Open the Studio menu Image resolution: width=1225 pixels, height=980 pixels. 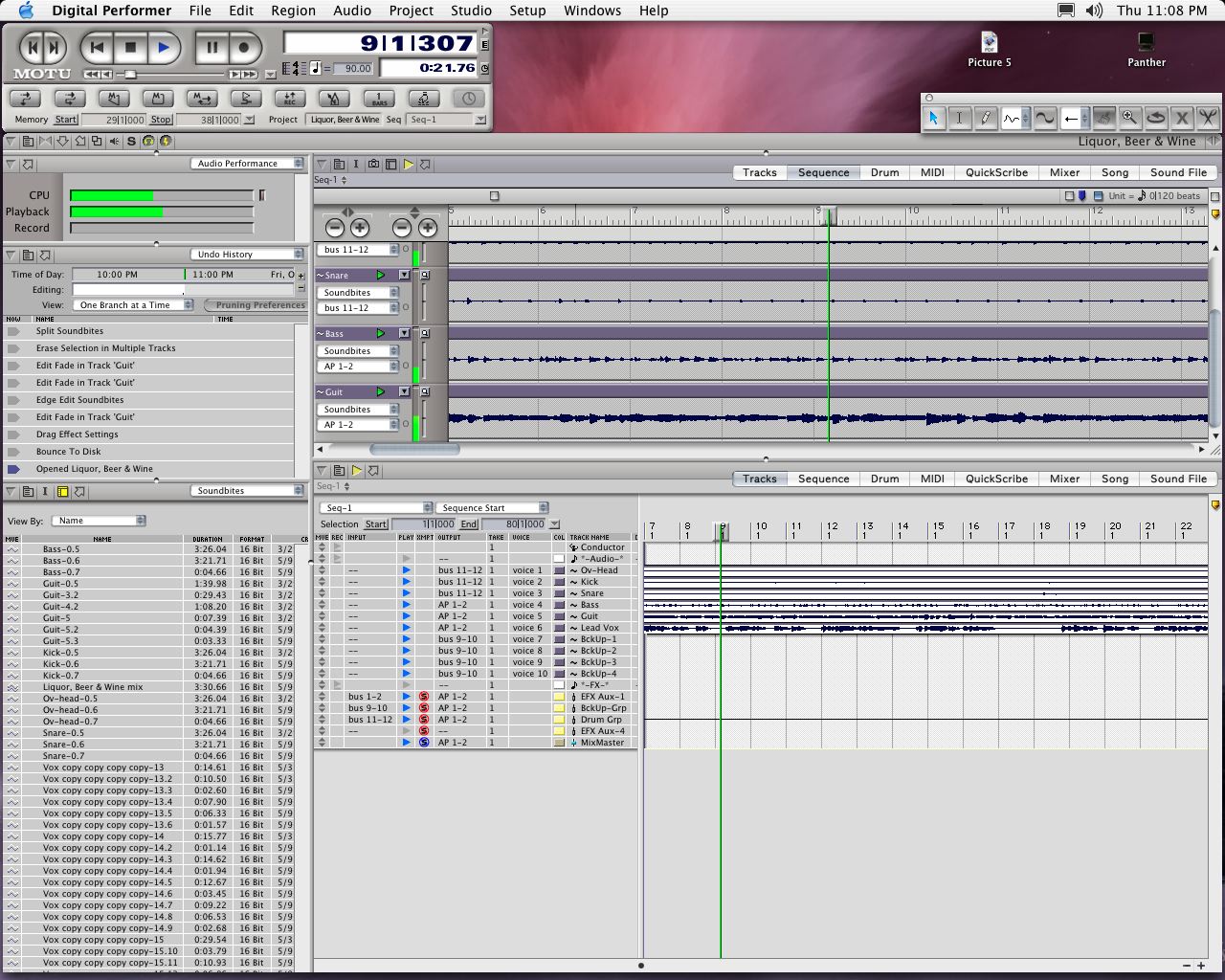pos(471,11)
